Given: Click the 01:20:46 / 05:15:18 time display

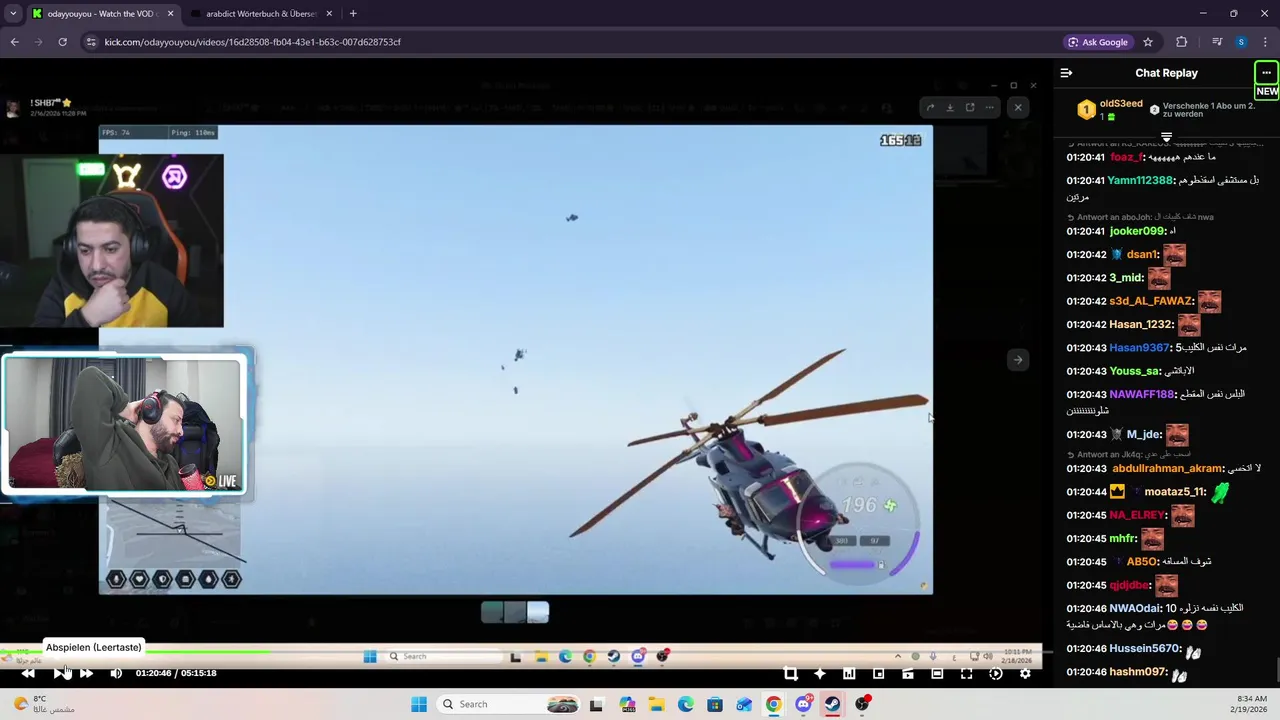Looking at the screenshot, I should 176,673.
